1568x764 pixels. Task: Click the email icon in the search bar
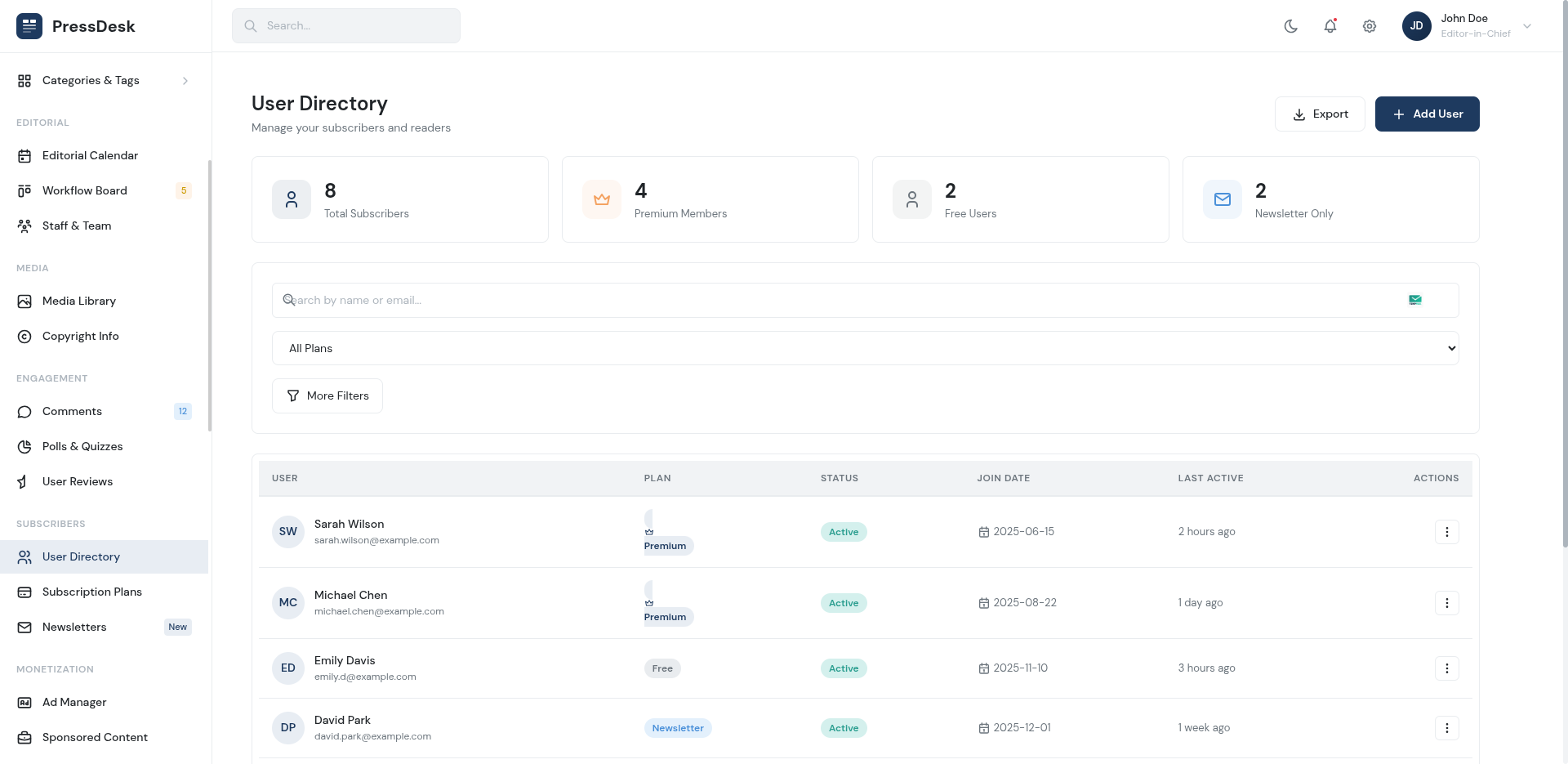[1415, 300]
